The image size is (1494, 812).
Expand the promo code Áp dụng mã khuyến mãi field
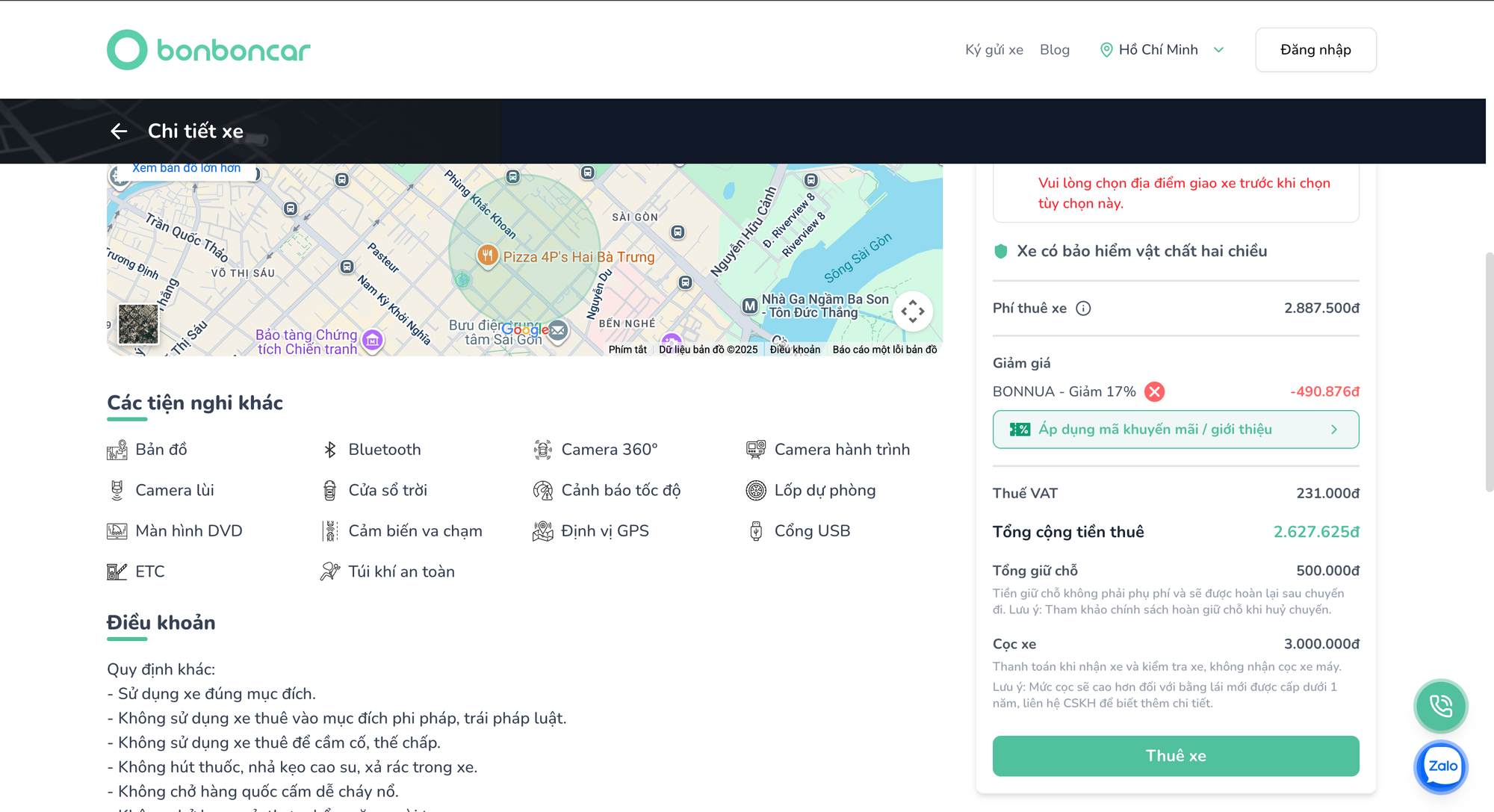pos(1175,430)
